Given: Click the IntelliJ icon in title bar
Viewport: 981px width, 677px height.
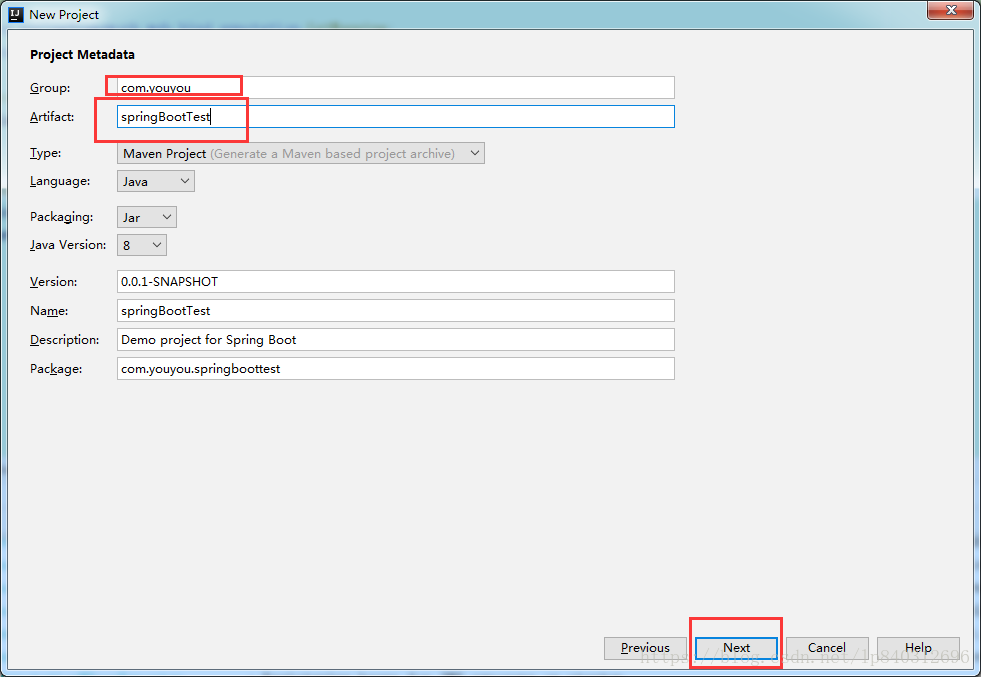Looking at the screenshot, I should (x=16, y=14).
